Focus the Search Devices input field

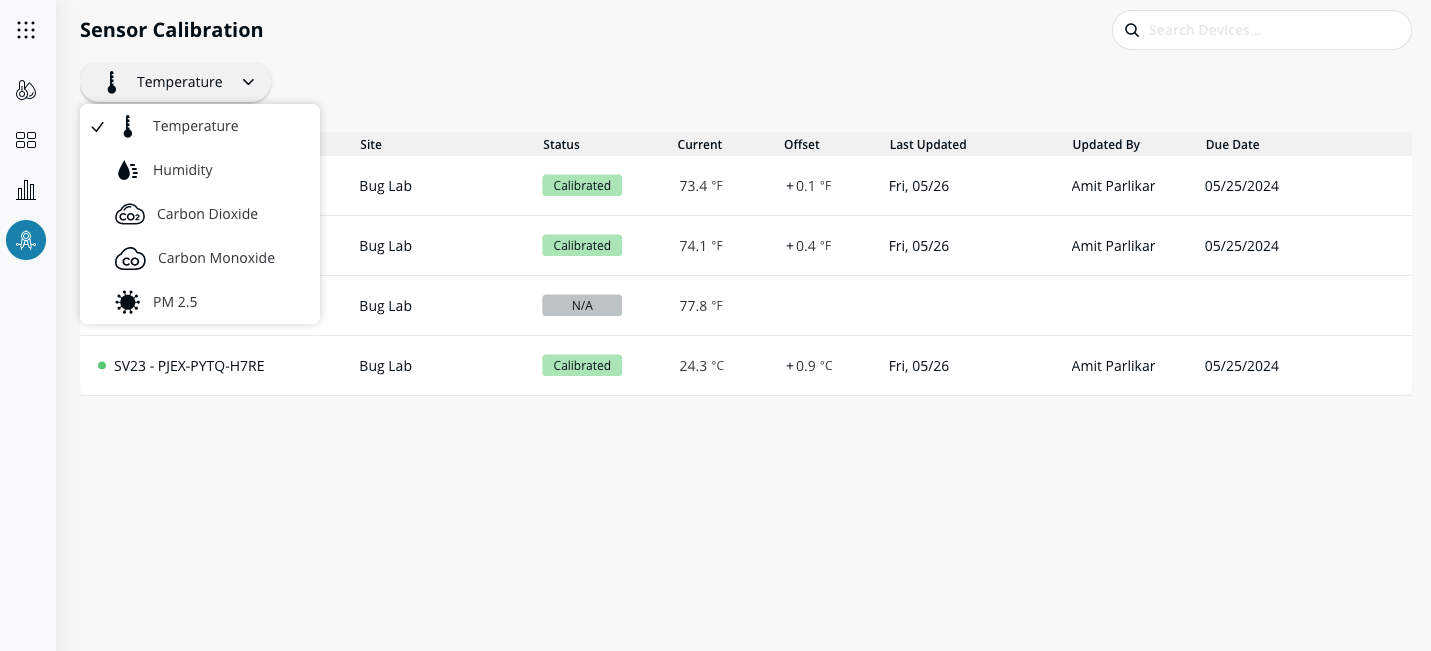click(1270, 30)
